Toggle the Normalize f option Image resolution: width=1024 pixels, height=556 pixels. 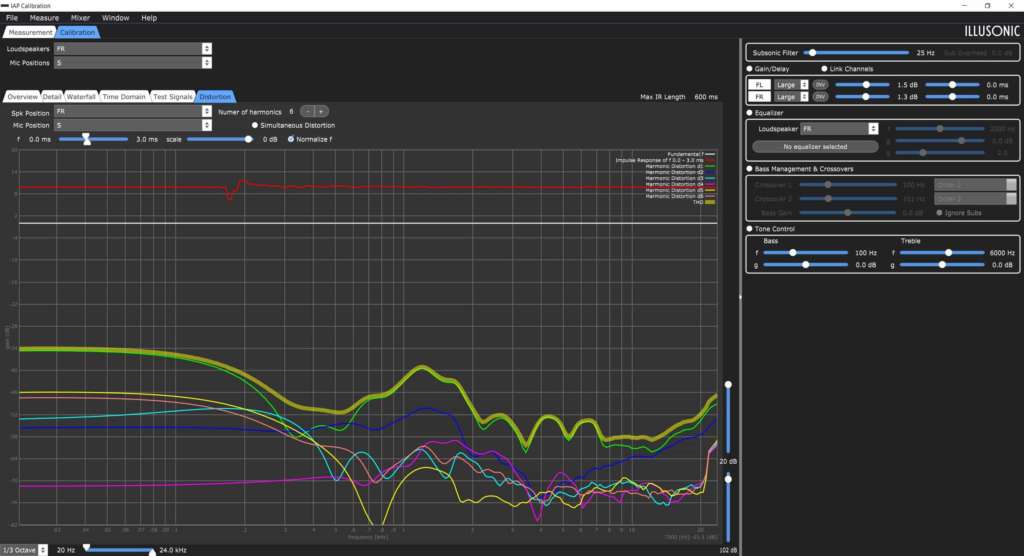click(291, 139)
